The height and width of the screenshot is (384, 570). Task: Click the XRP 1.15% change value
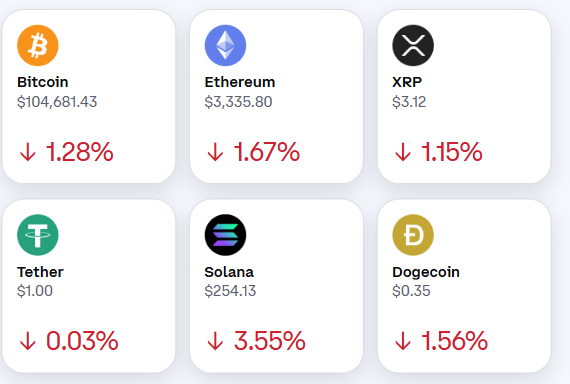click(x=451, y=152)
